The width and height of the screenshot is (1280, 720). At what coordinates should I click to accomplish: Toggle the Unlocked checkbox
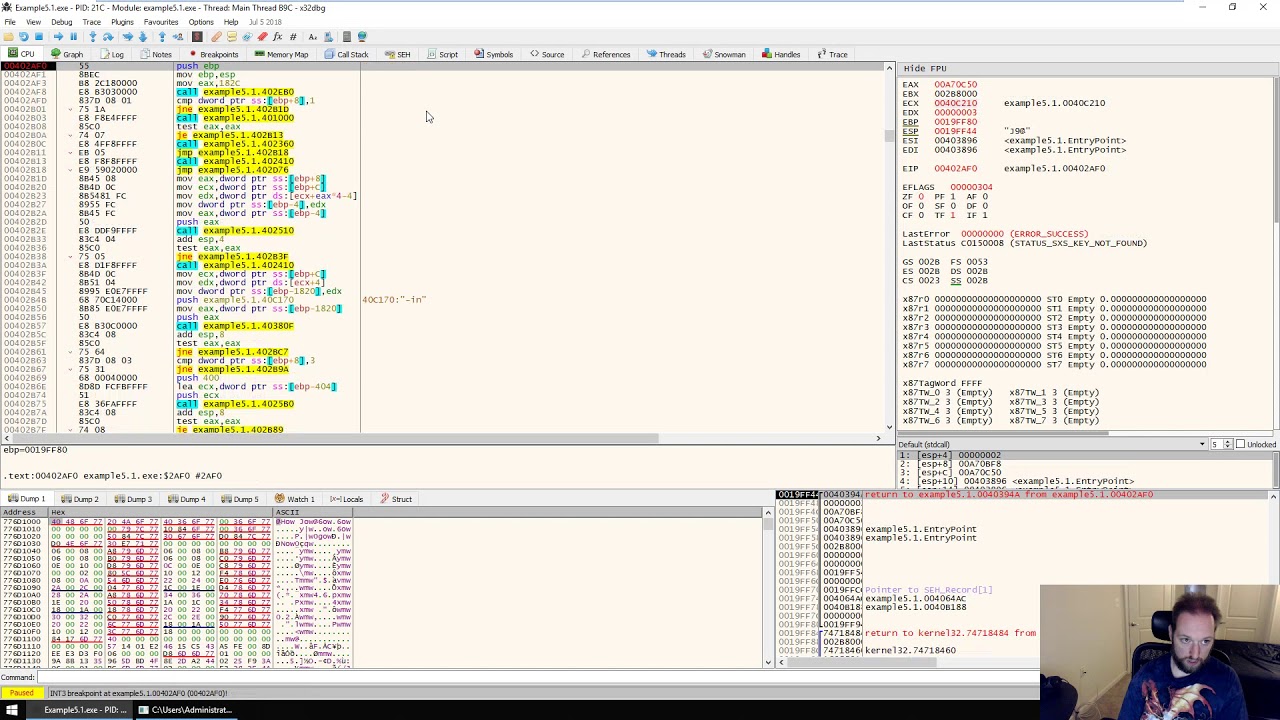(1241, 444)
